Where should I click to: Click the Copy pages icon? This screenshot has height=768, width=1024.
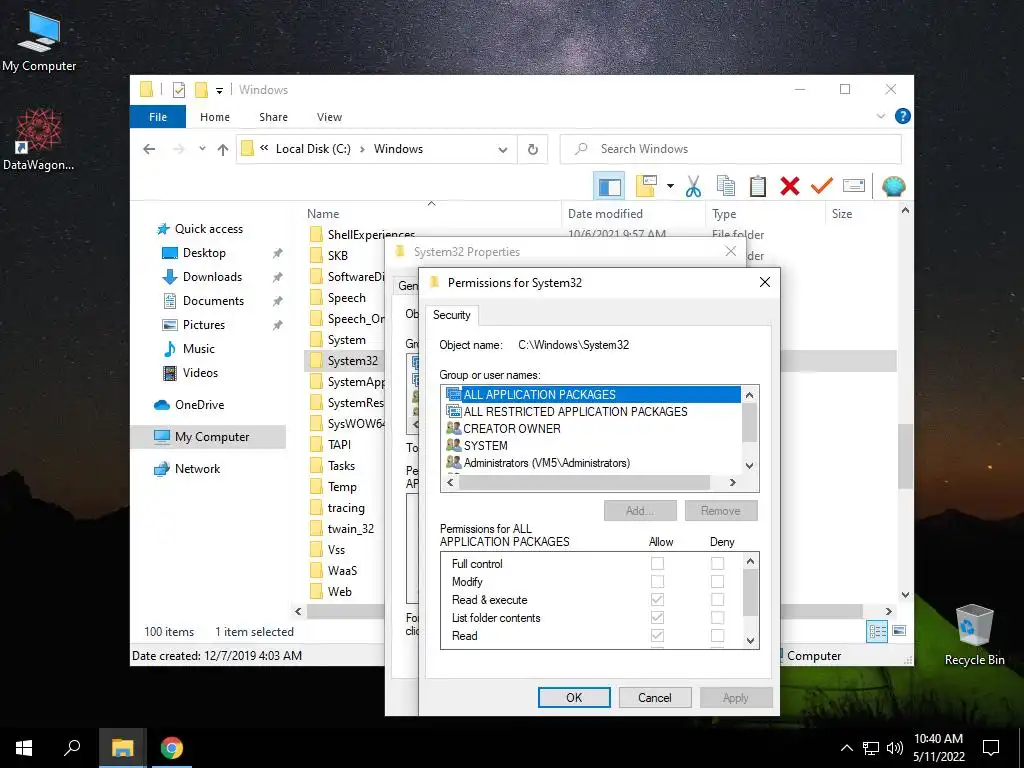tap(726, 187)
